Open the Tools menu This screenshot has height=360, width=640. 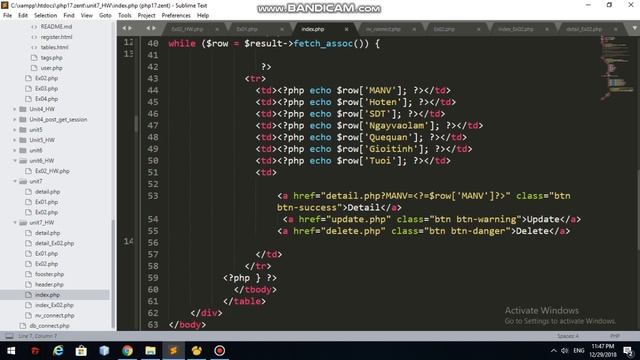coord(124,16)
